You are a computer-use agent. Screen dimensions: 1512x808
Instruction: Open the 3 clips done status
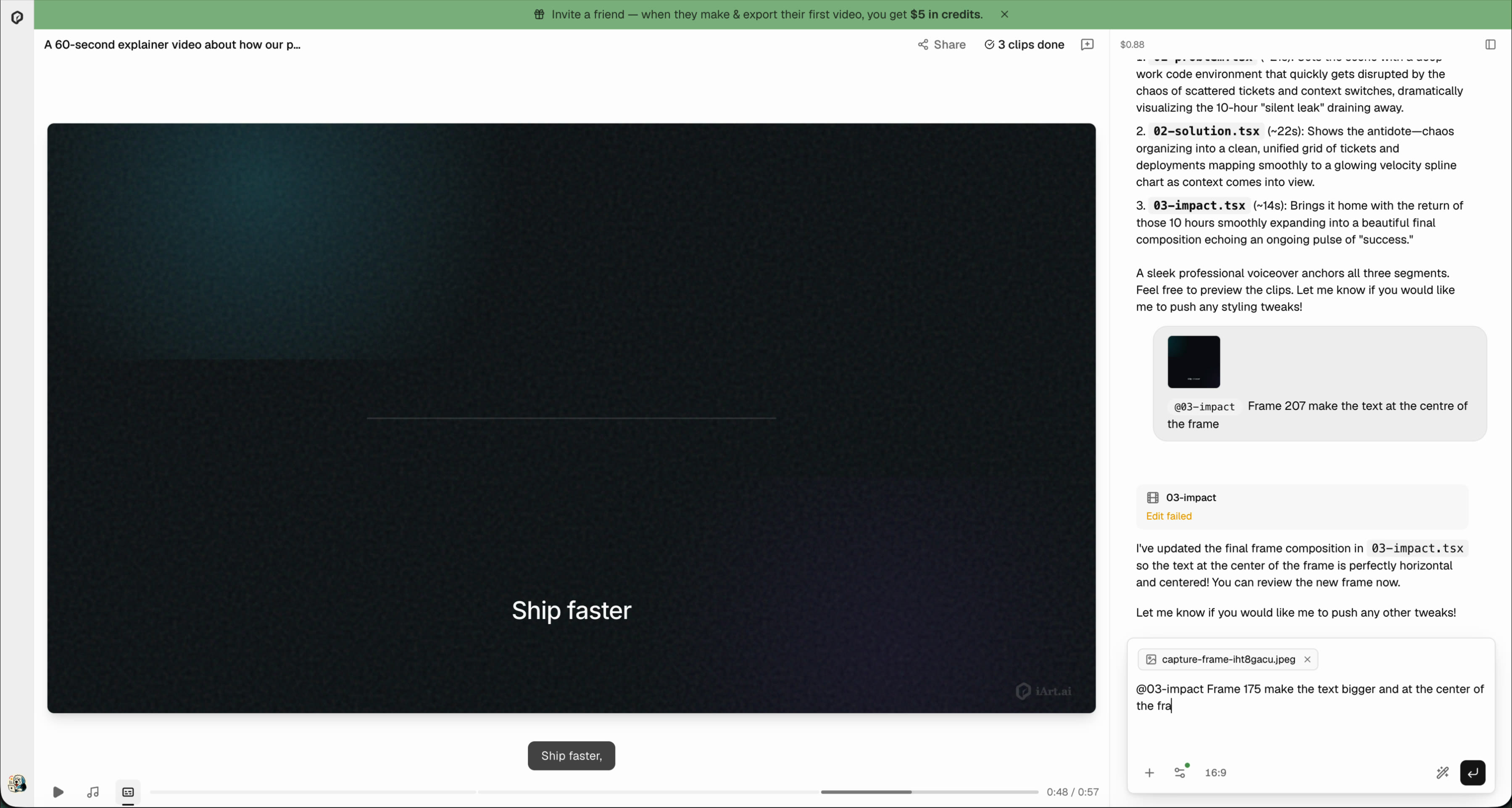1024,45
